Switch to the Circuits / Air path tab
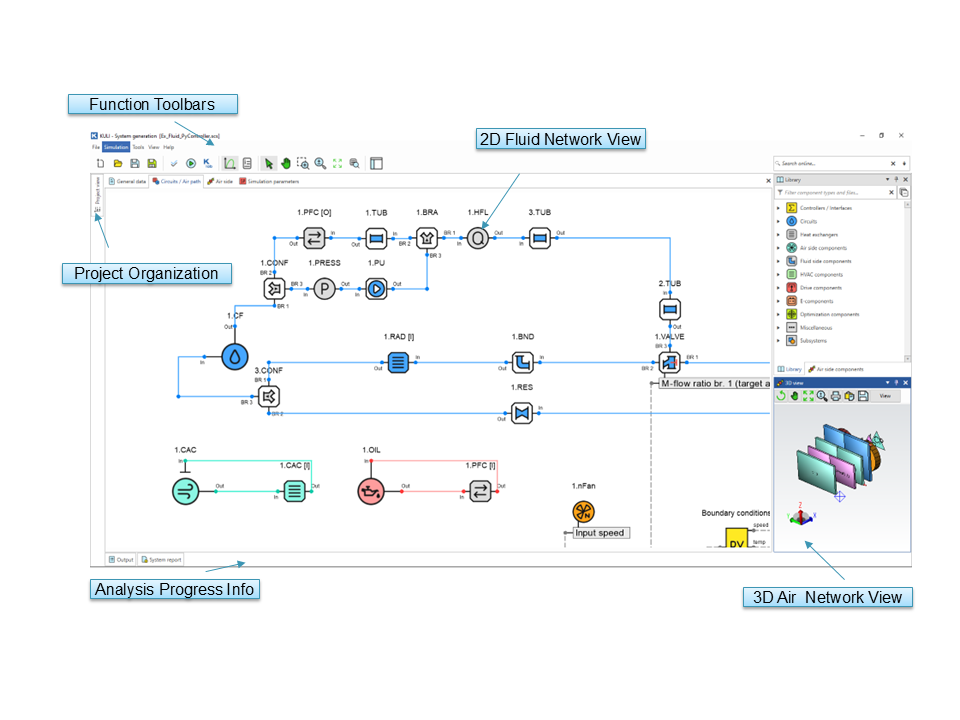The image size is (960, 720). coord(176,181)
